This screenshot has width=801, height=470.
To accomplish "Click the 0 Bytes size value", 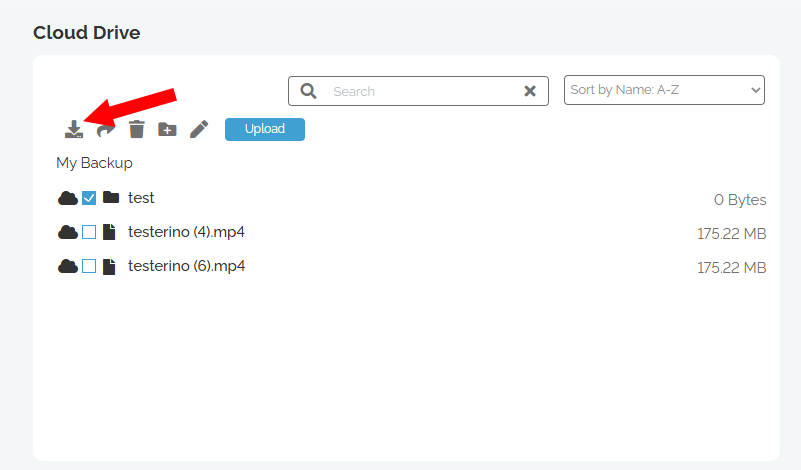I will click(740, 200).
